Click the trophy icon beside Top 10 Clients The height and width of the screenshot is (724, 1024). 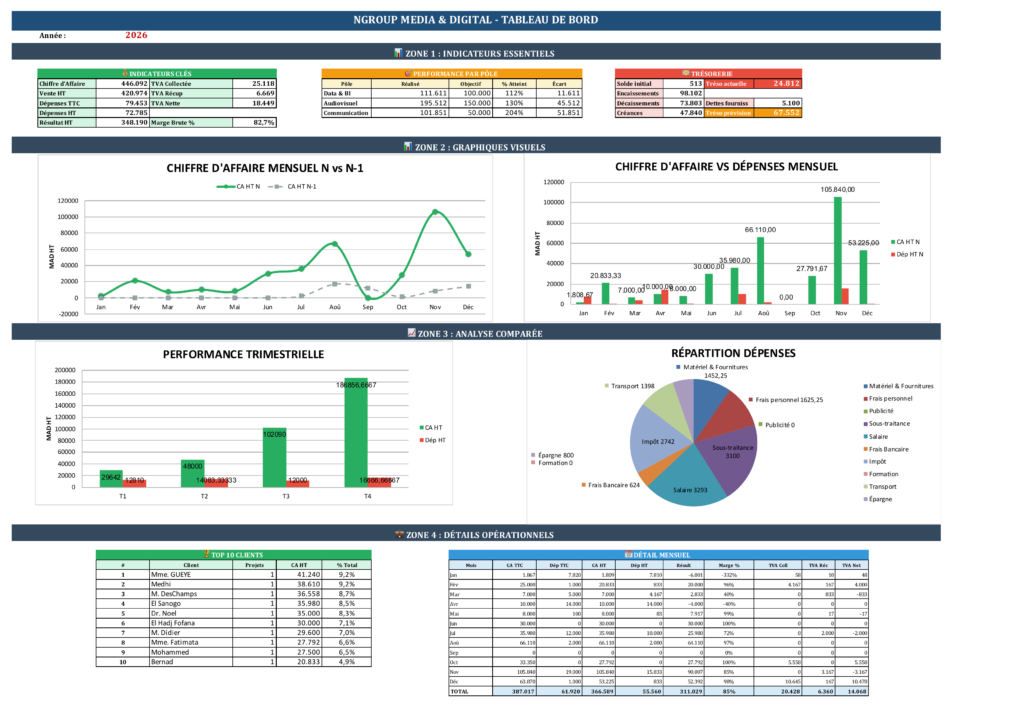click(204, 554)
